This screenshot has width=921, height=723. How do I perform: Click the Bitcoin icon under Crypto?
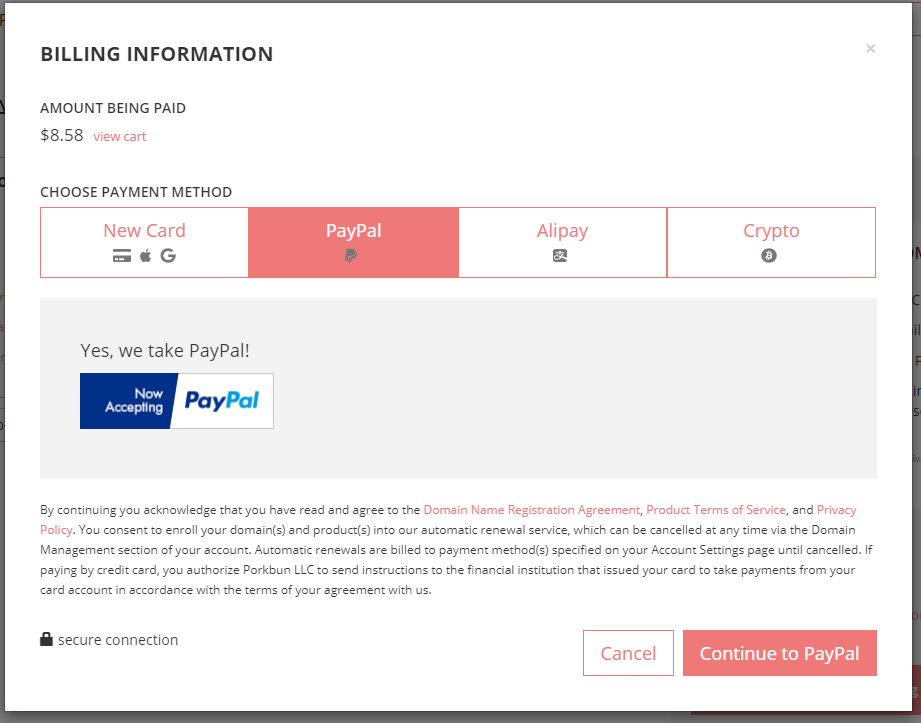[769, 255]
